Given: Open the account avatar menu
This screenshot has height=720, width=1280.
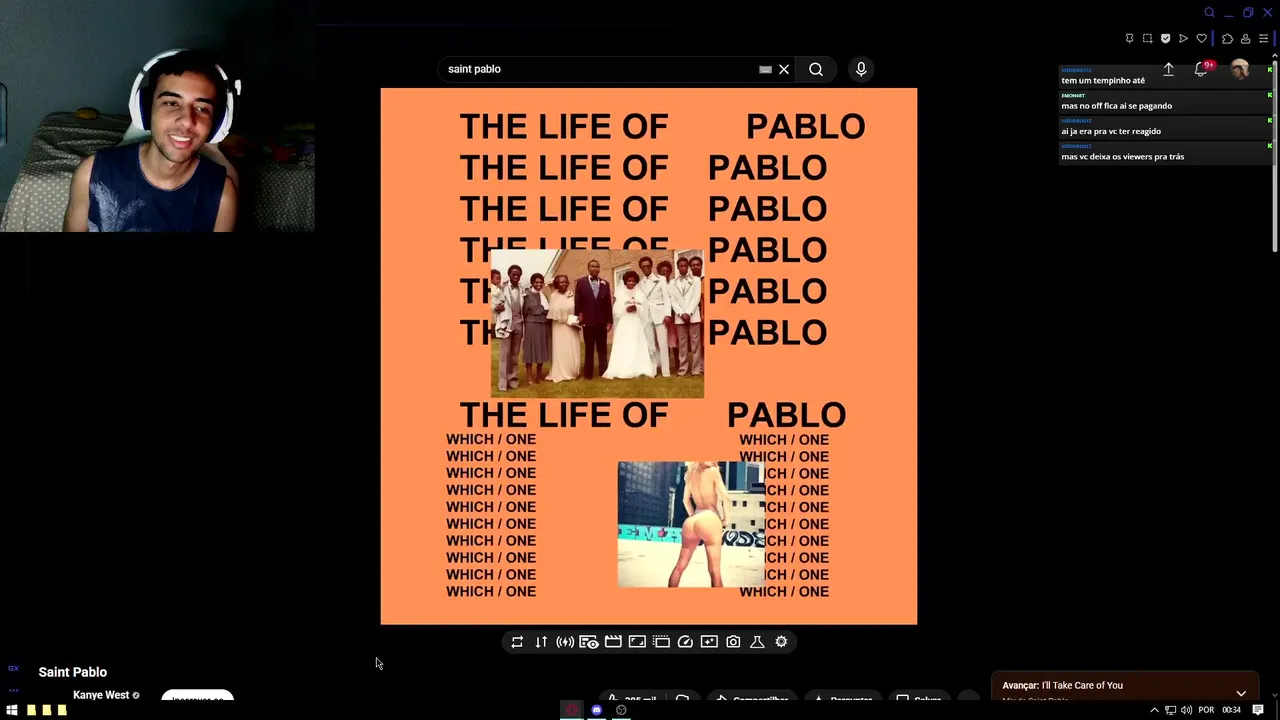Looking at the screenshot, I should click(x=1240, y=69).
